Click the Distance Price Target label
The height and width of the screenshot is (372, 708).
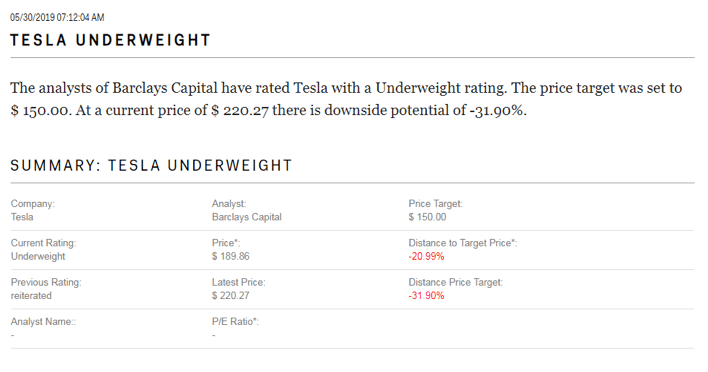coord(455,283)
